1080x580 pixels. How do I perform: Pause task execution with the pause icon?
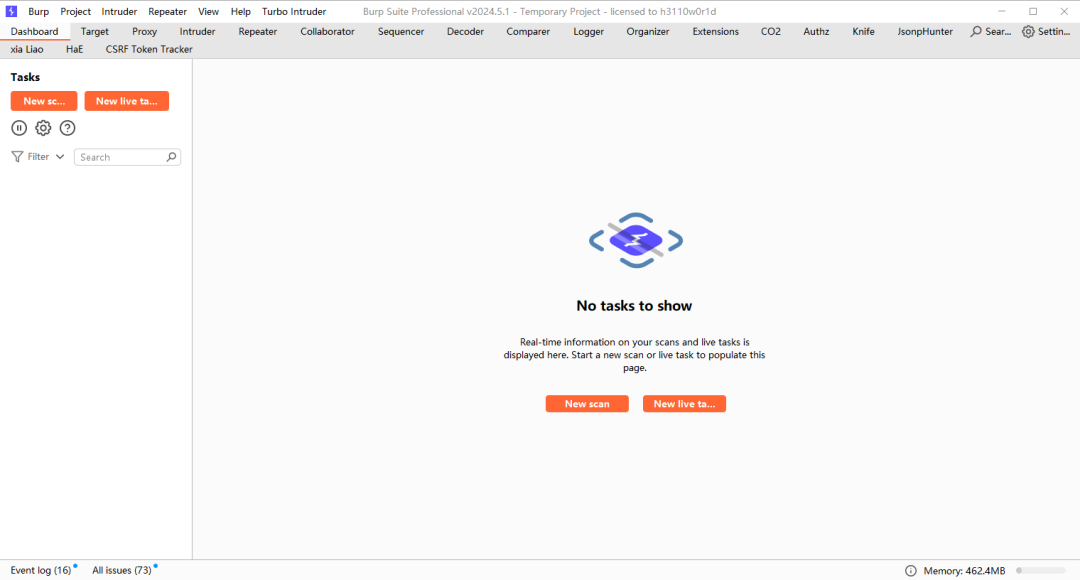tap(19, 128)
